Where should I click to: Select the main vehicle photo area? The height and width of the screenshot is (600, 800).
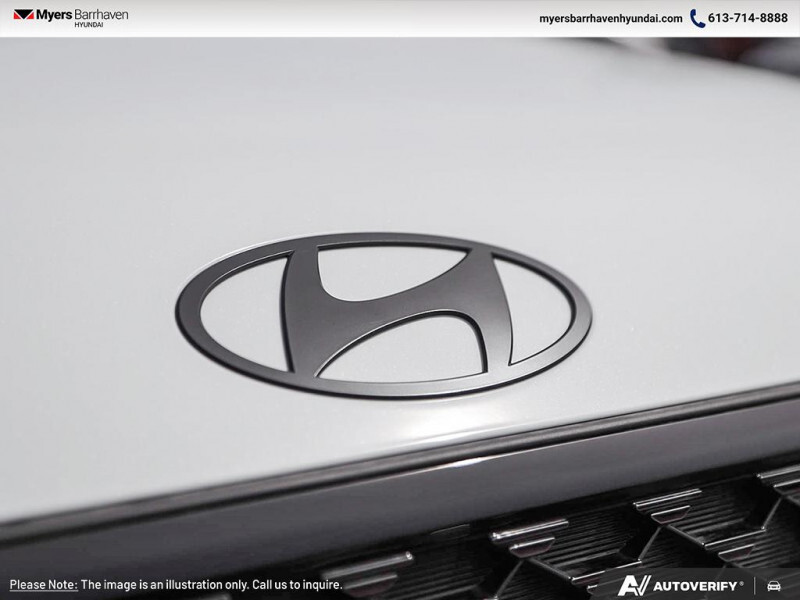pos(400,300)
